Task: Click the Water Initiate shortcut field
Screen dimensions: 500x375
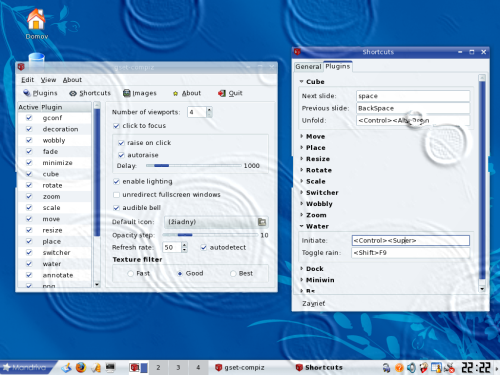Action: tap(411, 240)
